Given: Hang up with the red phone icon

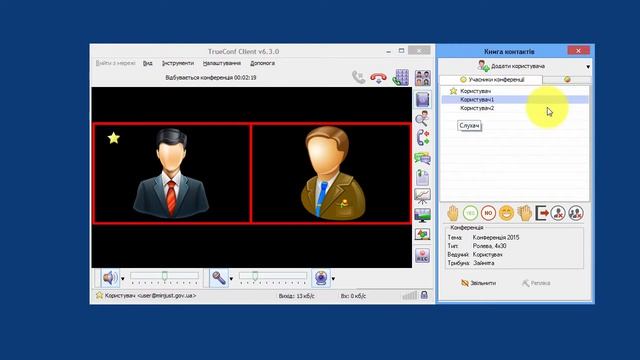Looking at the screenshot, I should coord(378,78).
